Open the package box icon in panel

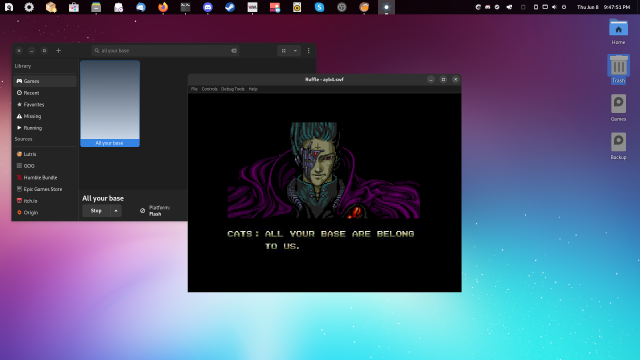[x=51, y=7]
